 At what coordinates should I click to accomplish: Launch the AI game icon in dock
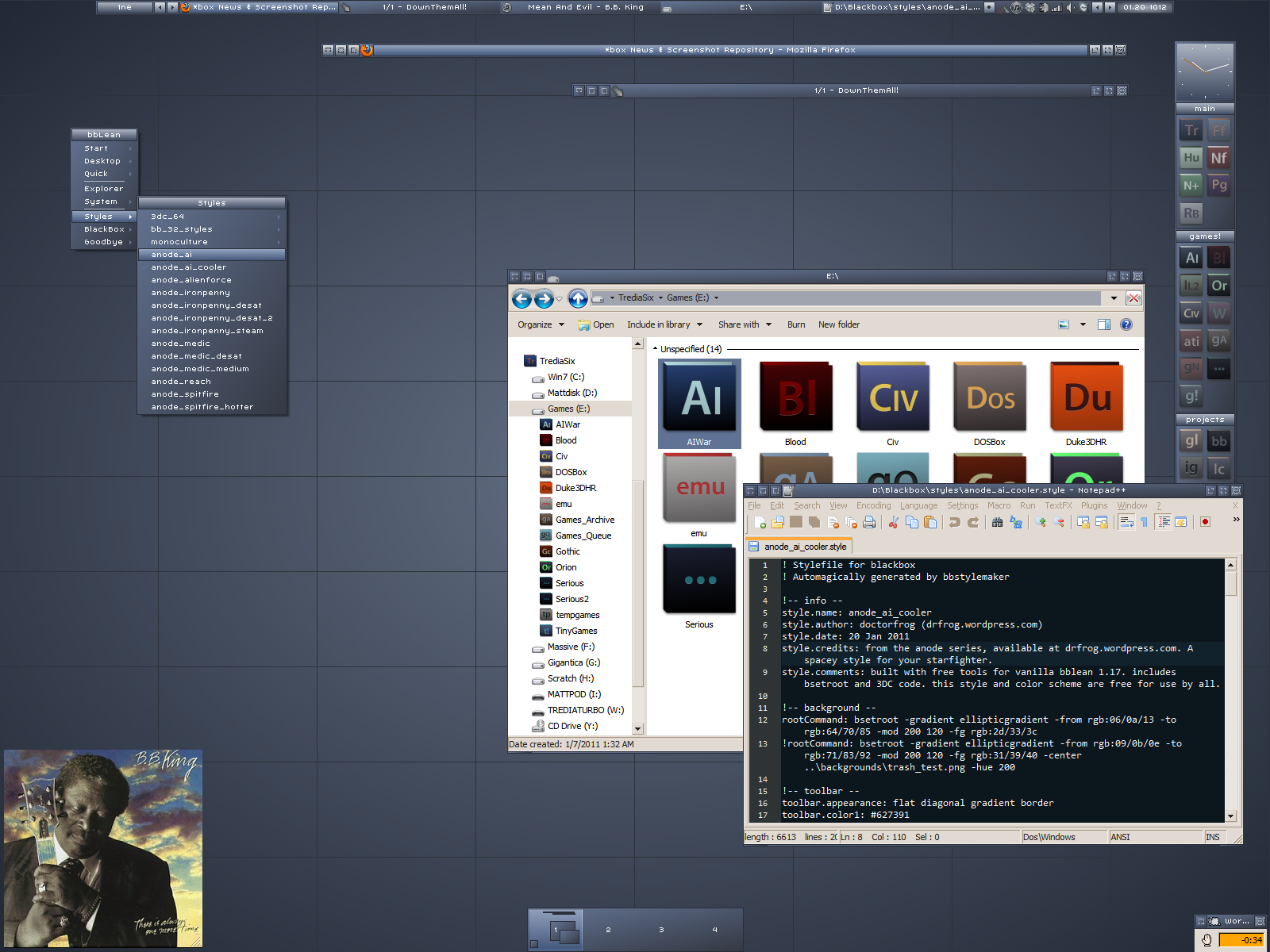tap(1191, 258)
